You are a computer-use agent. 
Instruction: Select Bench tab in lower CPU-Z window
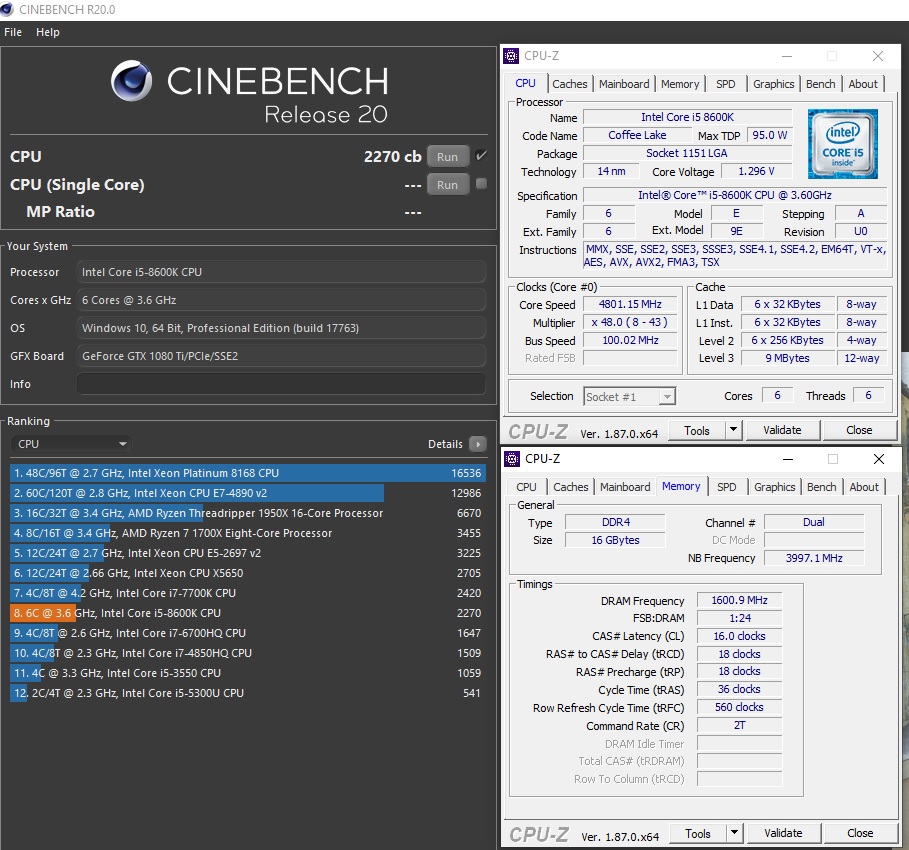click(821, 487)
